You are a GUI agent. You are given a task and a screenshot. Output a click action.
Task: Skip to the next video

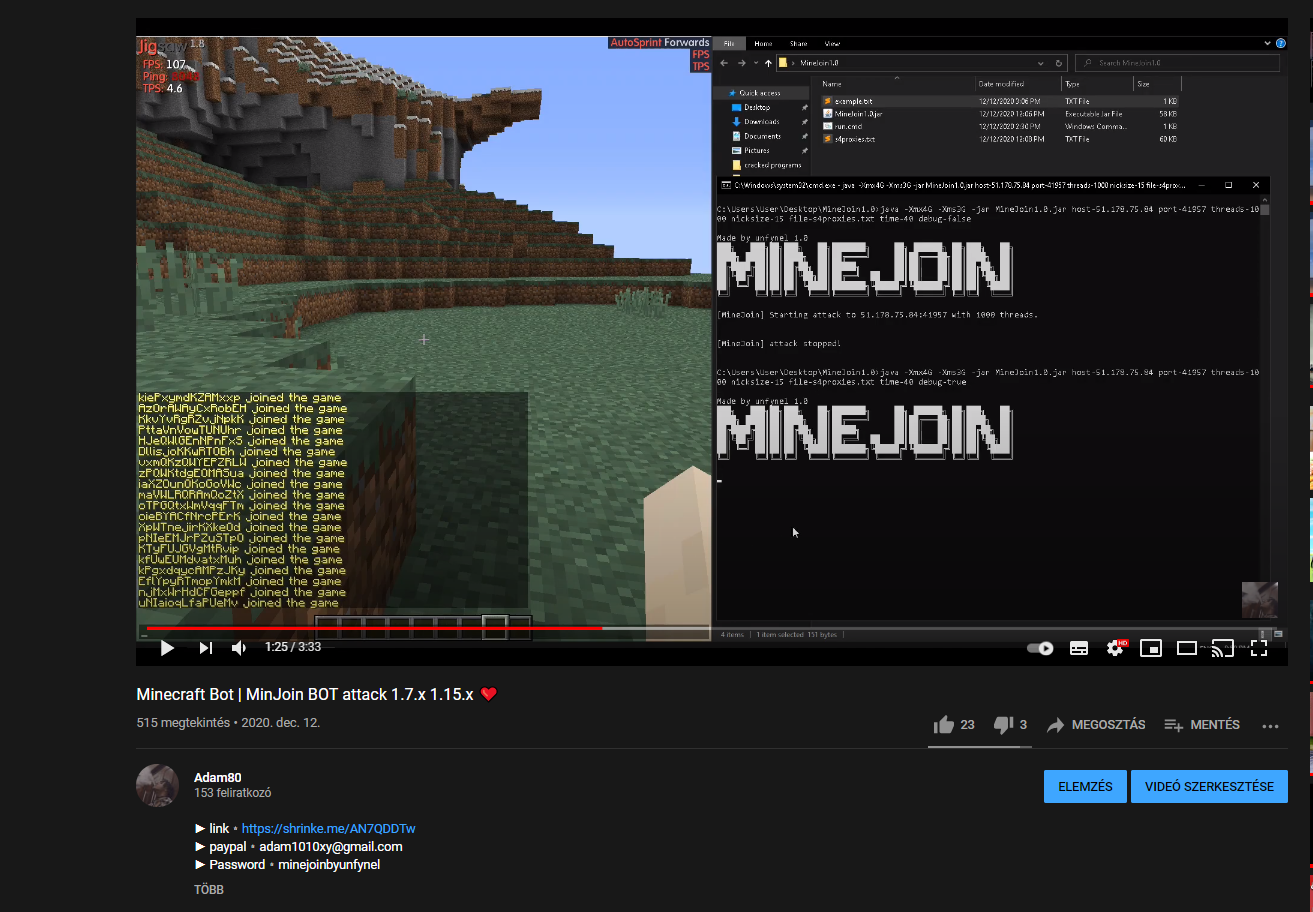(205, 648)
